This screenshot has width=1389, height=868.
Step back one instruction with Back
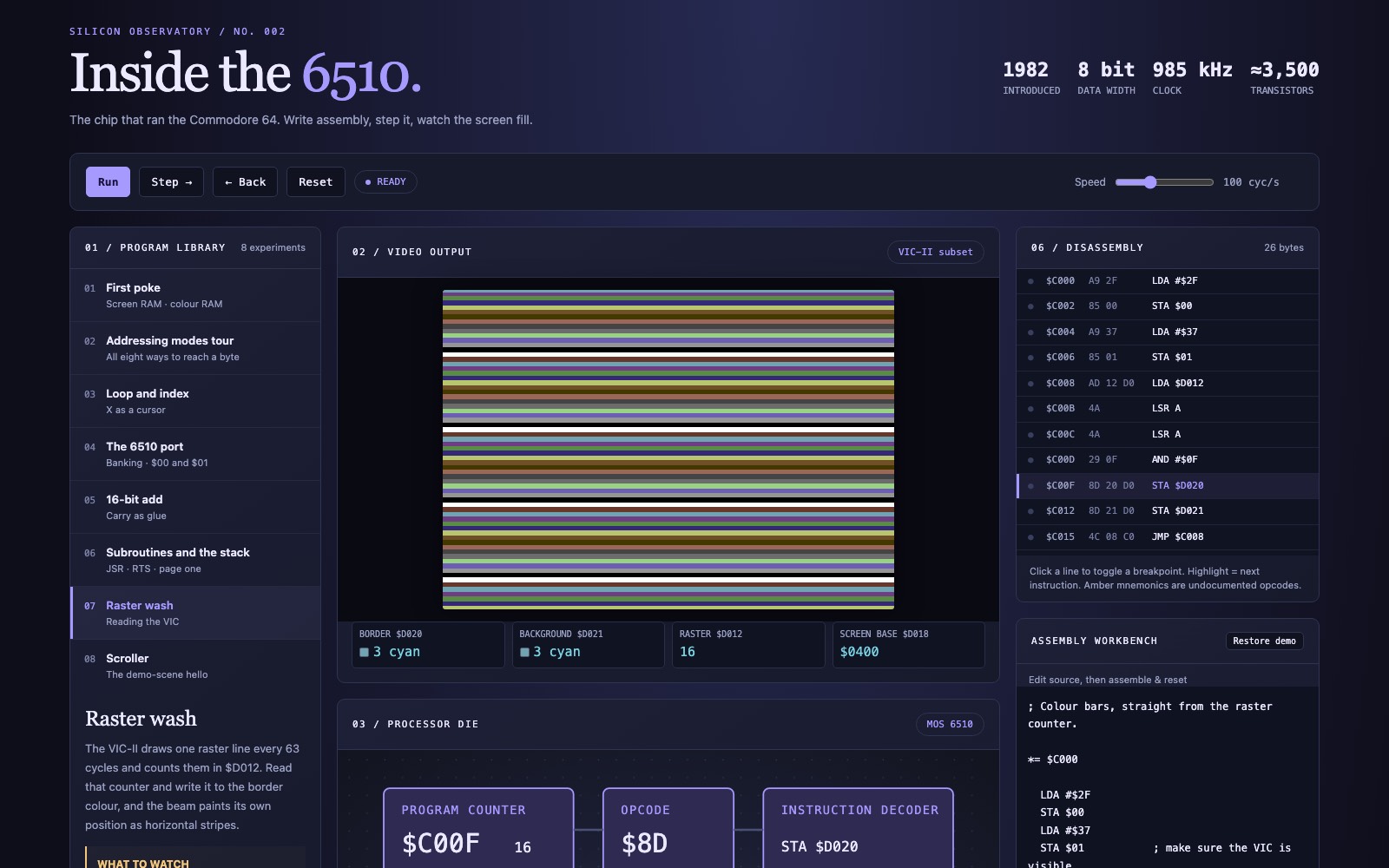[245, 181]
